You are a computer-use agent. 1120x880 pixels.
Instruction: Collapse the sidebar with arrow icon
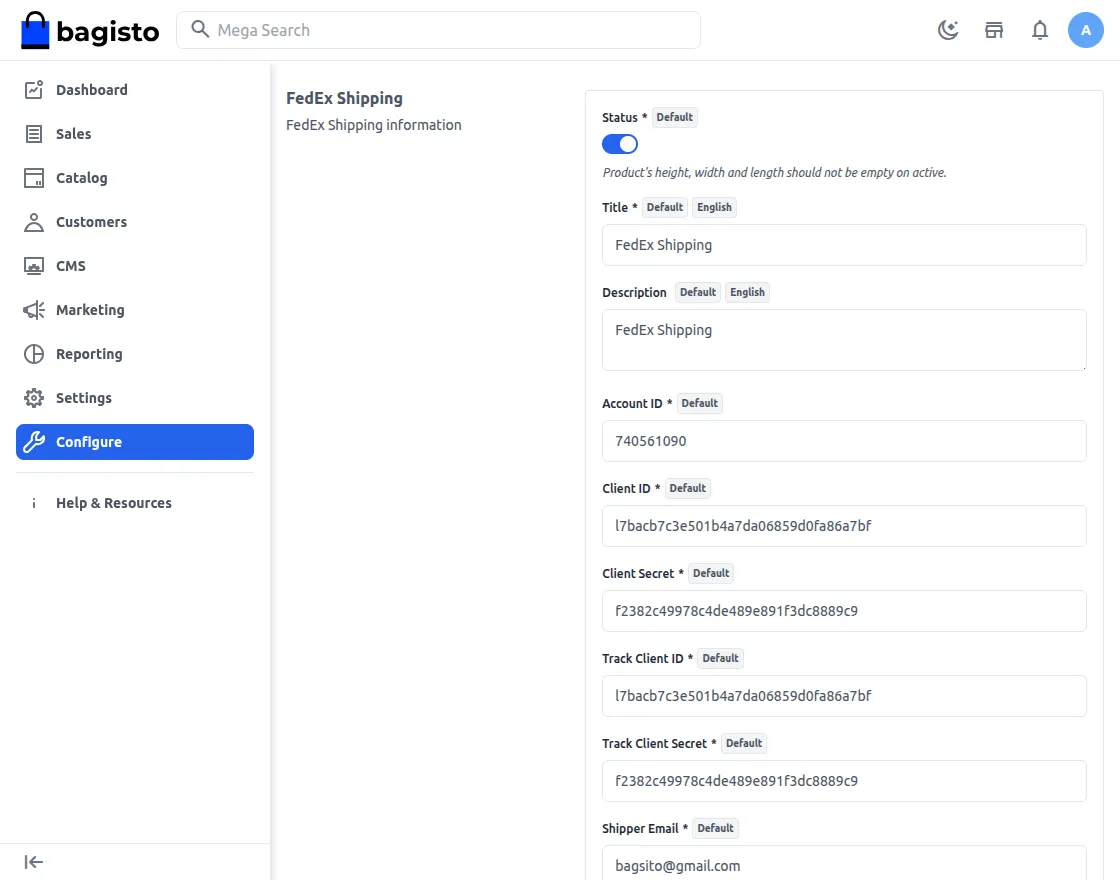[34, 862]
